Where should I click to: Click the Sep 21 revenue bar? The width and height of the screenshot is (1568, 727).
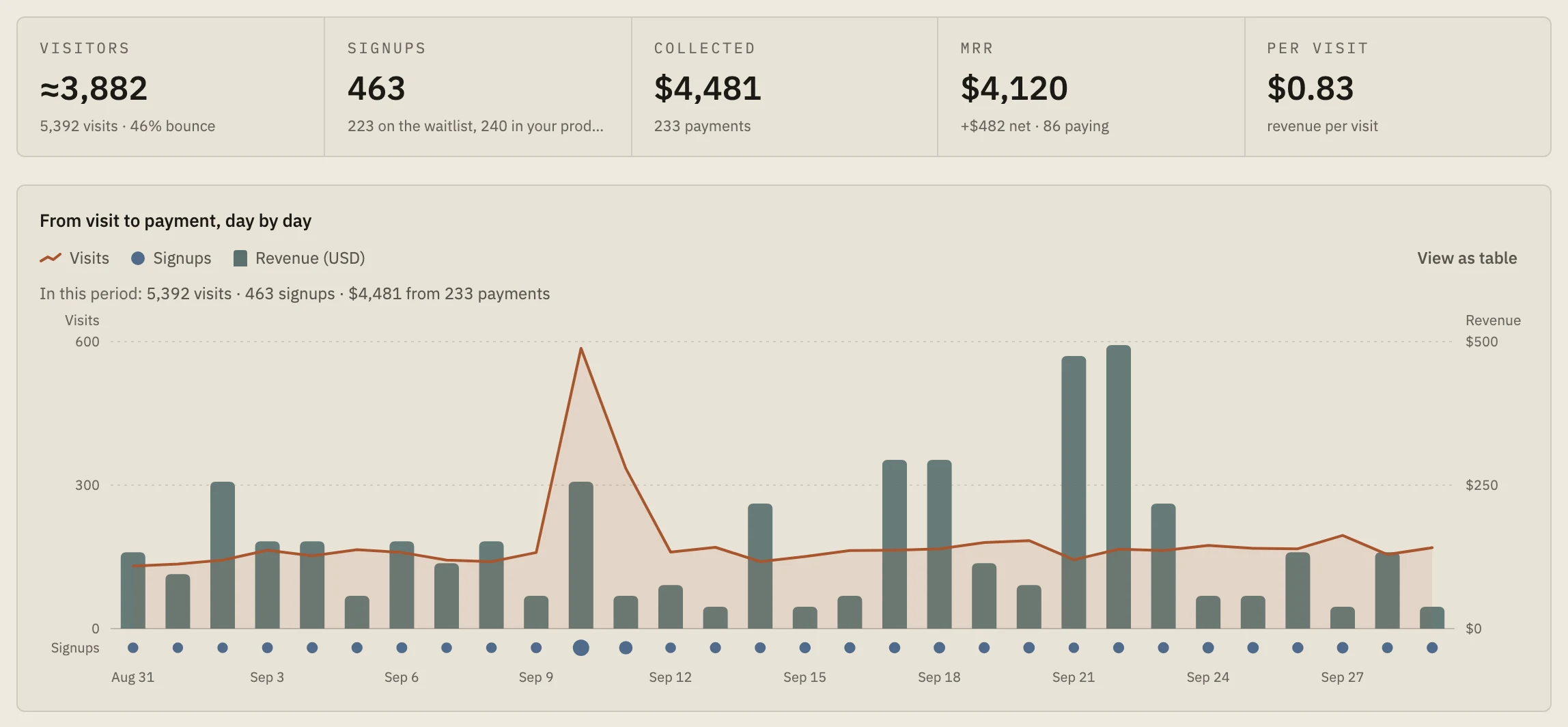click(1074, 492)
